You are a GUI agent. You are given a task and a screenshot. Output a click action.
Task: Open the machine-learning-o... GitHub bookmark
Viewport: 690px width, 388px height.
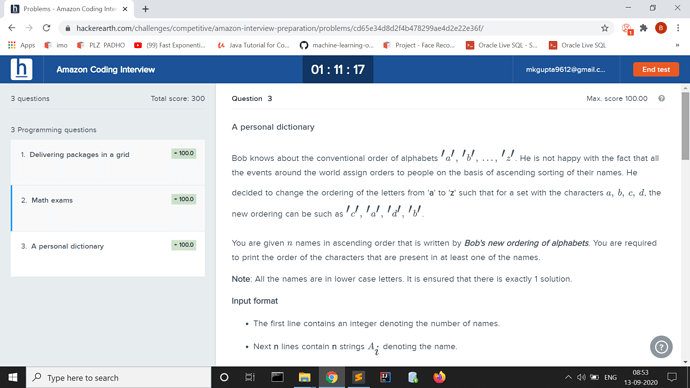(337, 45)
